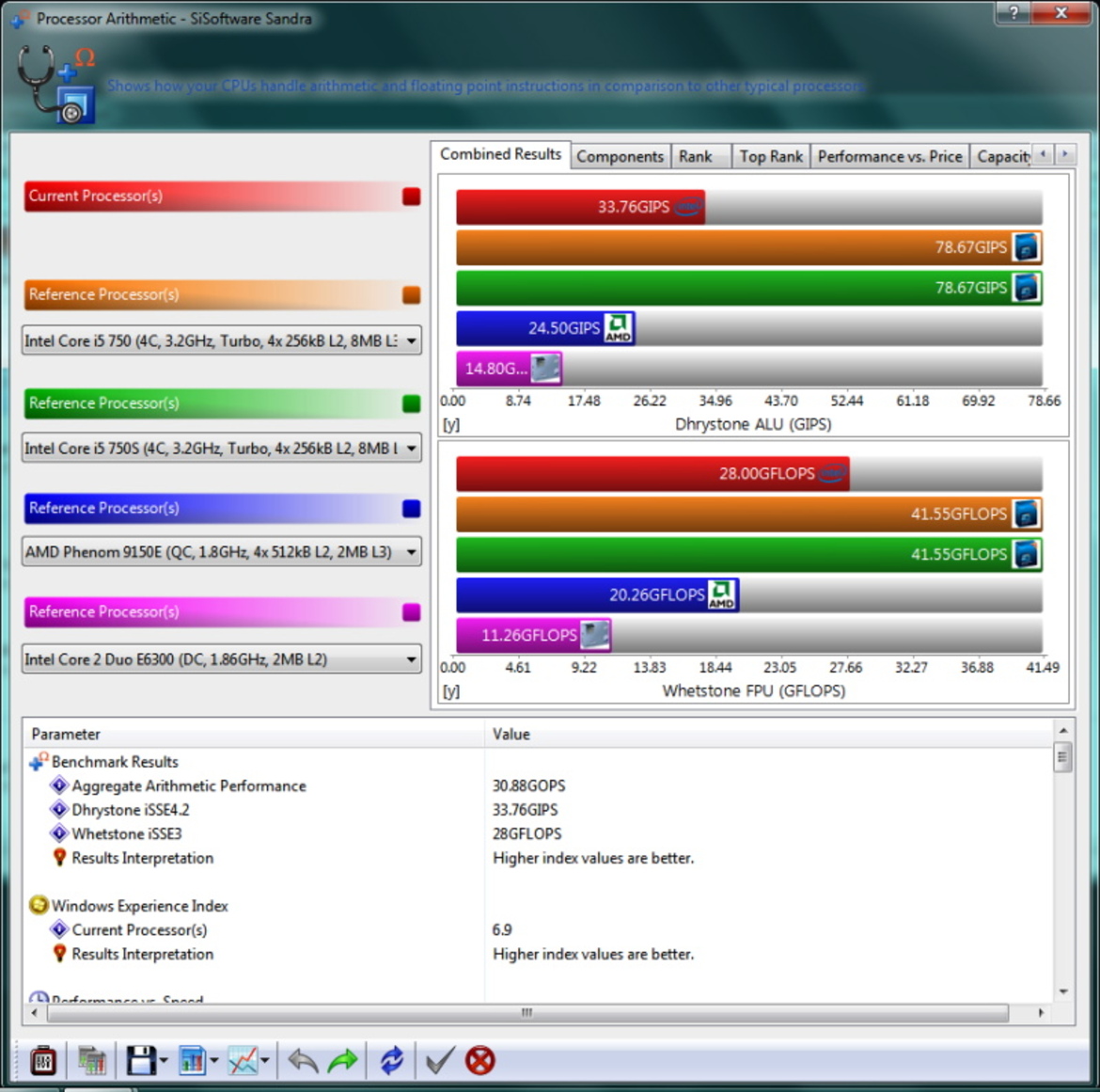
Task: Click the Dhrystone iSSE4.2 diamond icon
Action: pos(59,809)
